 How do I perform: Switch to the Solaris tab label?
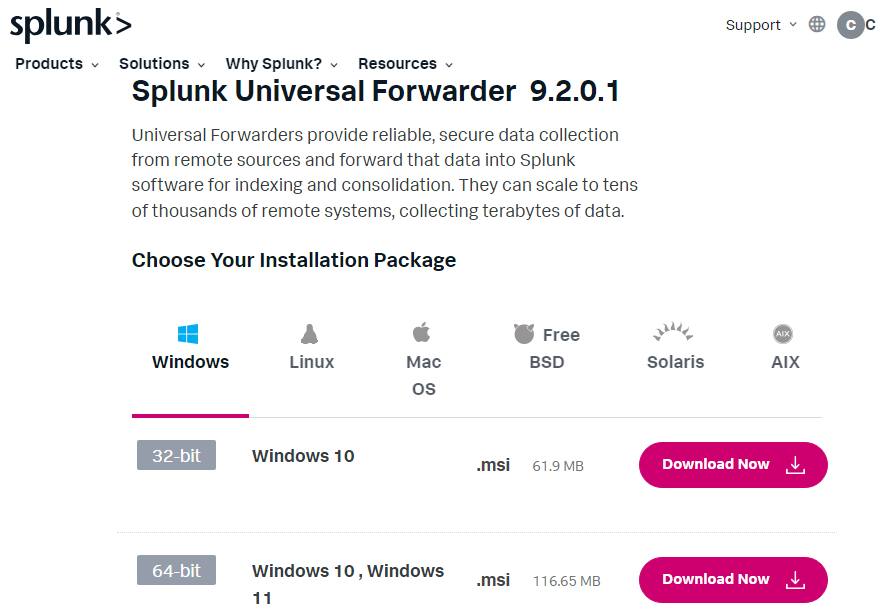(x=675, y=362)
